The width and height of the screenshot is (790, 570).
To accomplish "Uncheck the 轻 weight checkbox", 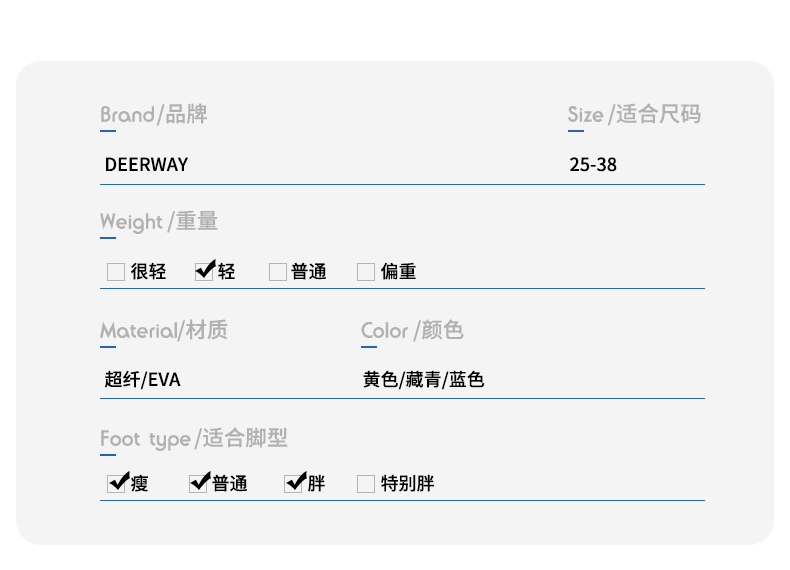I will (204, 272).
